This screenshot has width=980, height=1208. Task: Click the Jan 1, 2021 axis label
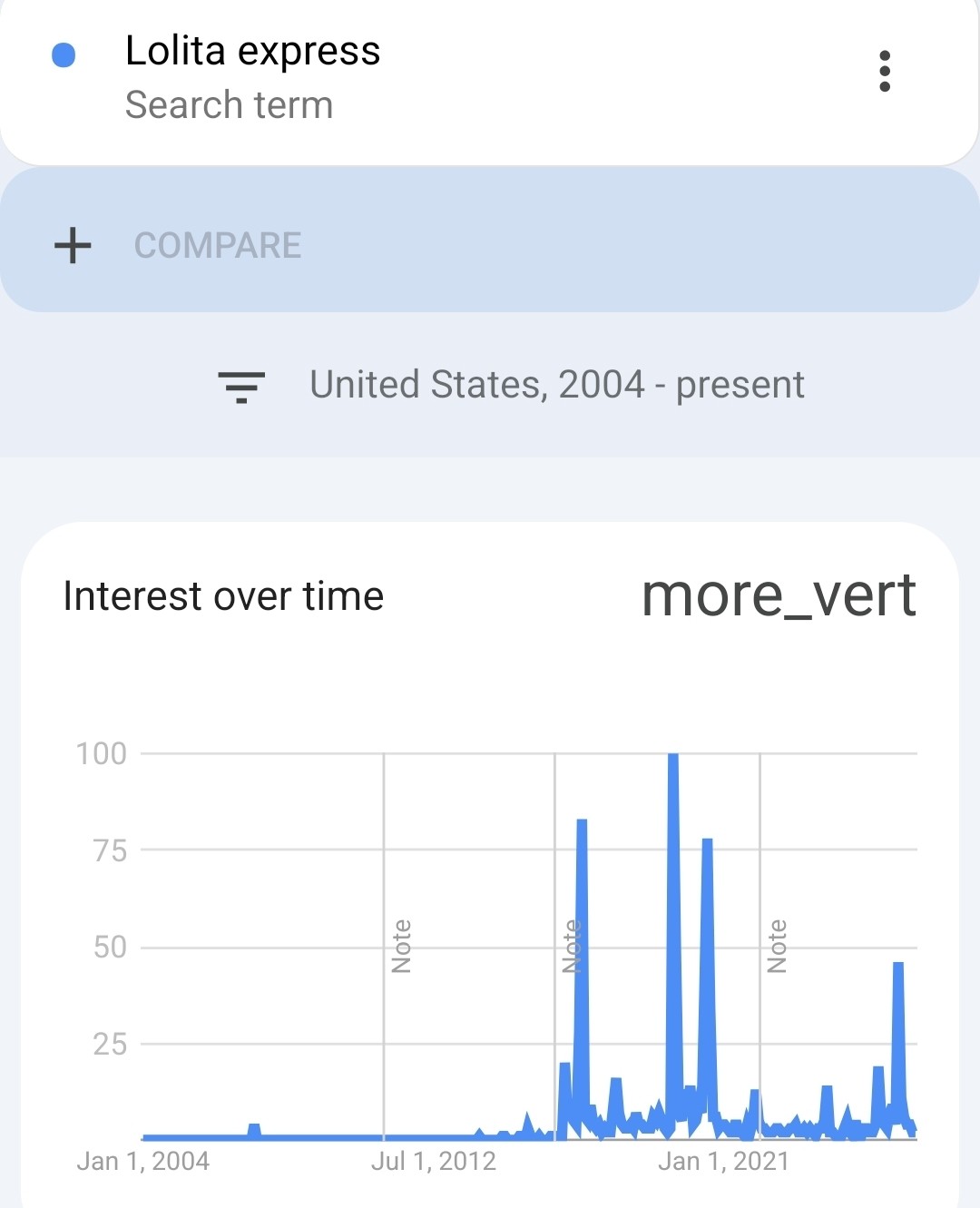723,1161
